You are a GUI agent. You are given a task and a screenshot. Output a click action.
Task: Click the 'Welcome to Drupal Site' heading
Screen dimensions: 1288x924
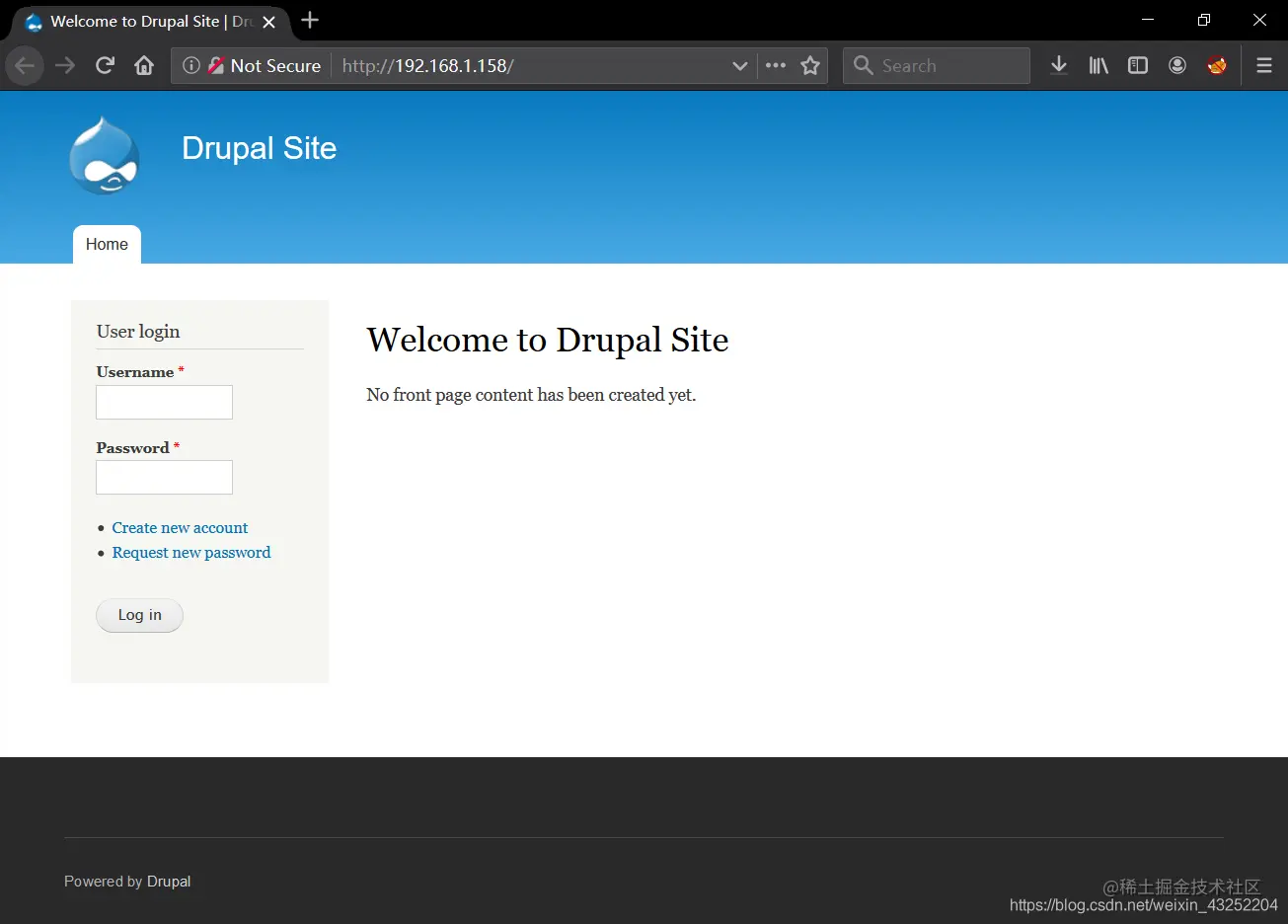[548, 340]
